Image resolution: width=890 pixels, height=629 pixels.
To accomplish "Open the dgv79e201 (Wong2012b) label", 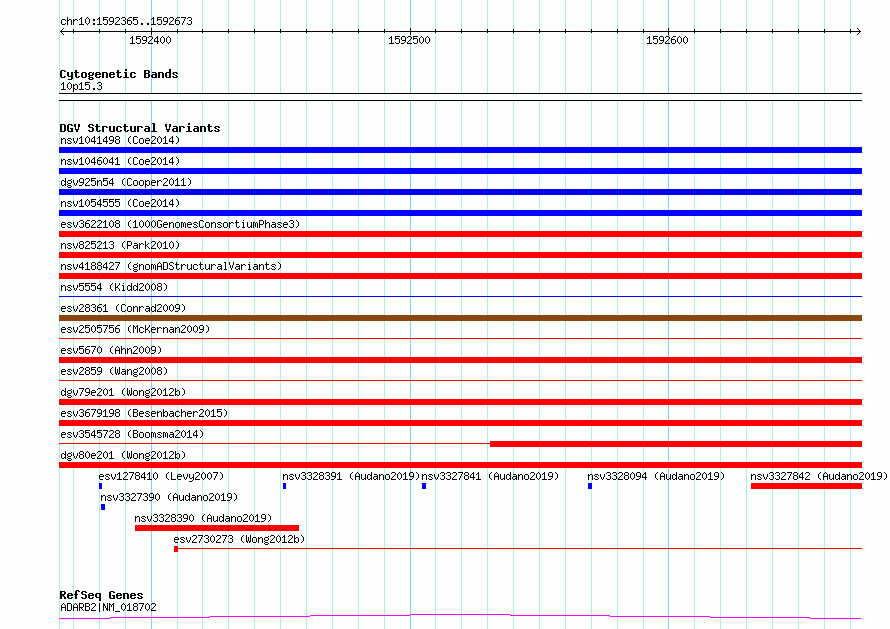I will click(123, 392).
